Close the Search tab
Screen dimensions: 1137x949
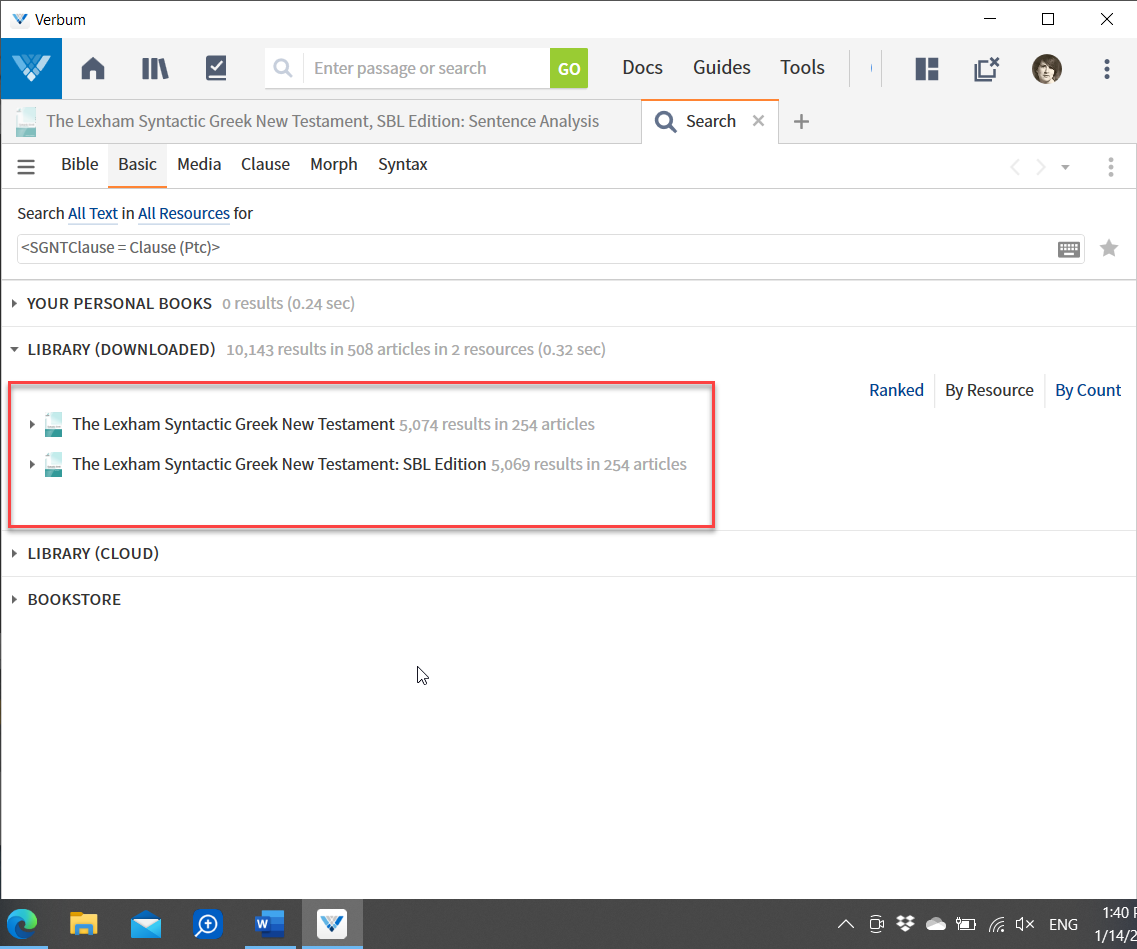(758, 121)
